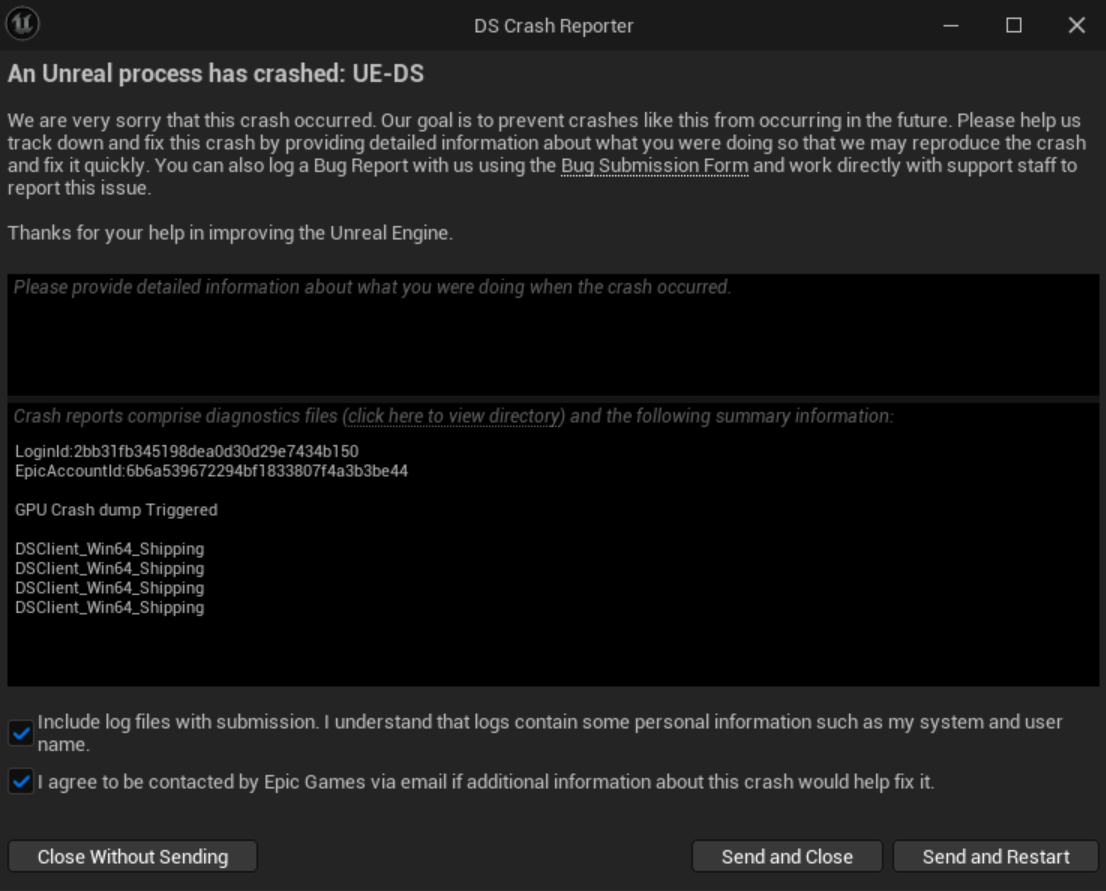Toggle the Epic Games email contact checkbox
The height and width of the screenshot is (891, 1106).
[x=20, y=782]
